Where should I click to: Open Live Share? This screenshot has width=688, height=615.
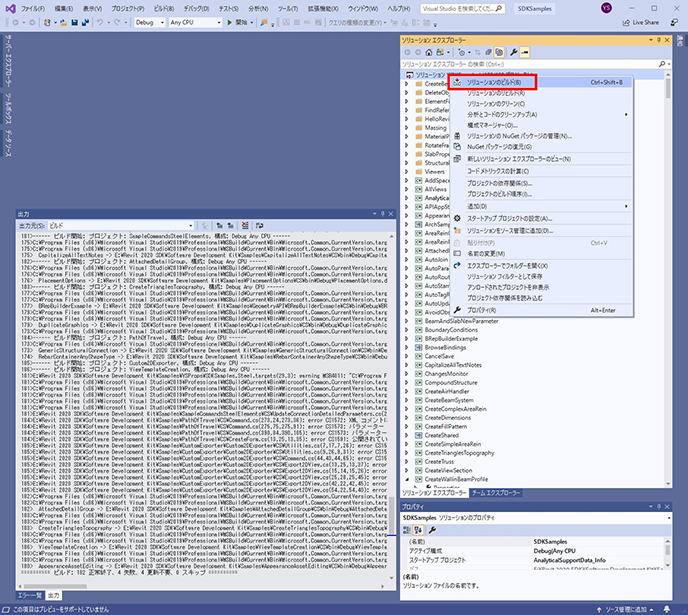click(641, 22)
